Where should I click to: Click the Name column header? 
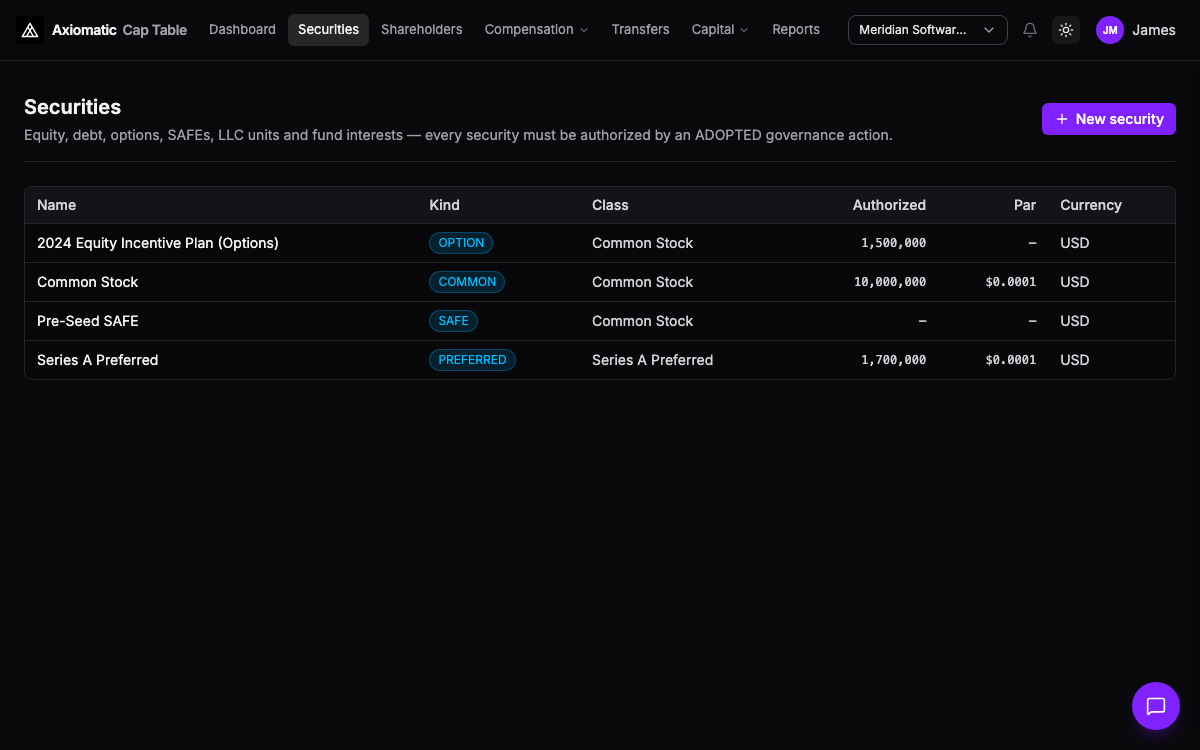[57, 205]
